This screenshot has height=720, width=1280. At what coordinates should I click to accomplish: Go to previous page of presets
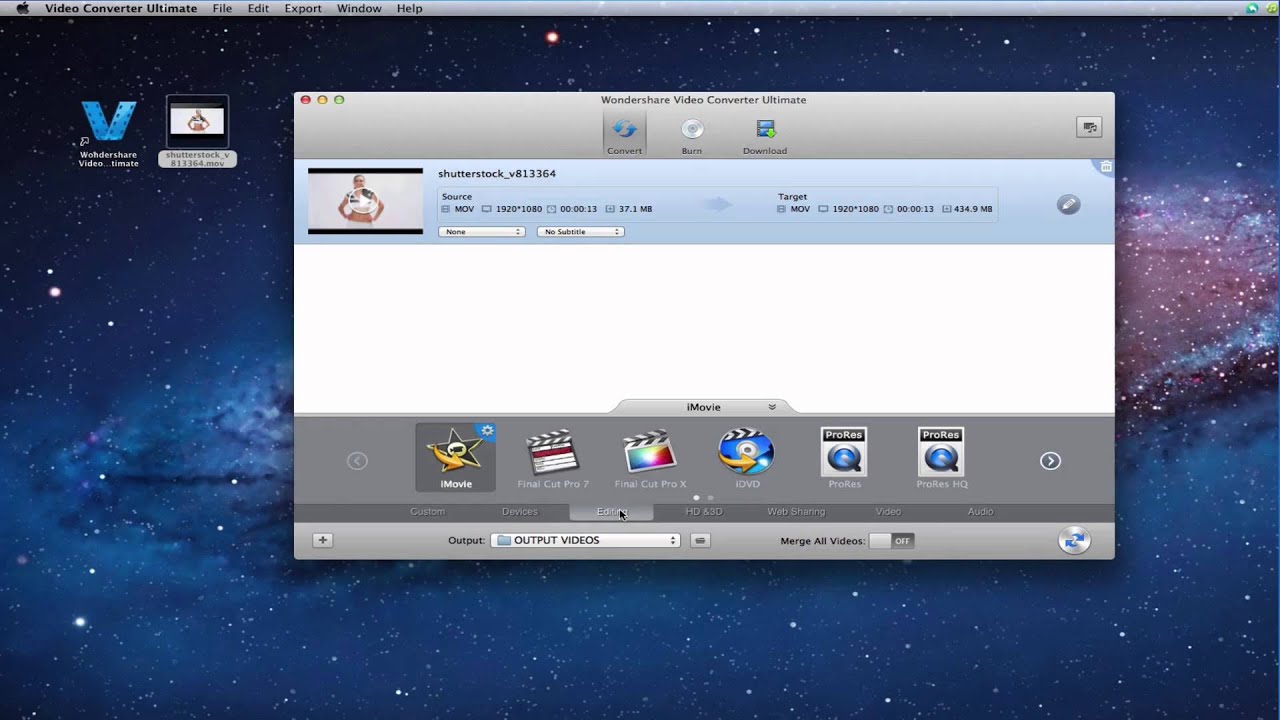pyautogui.click(x=357, y=461)
